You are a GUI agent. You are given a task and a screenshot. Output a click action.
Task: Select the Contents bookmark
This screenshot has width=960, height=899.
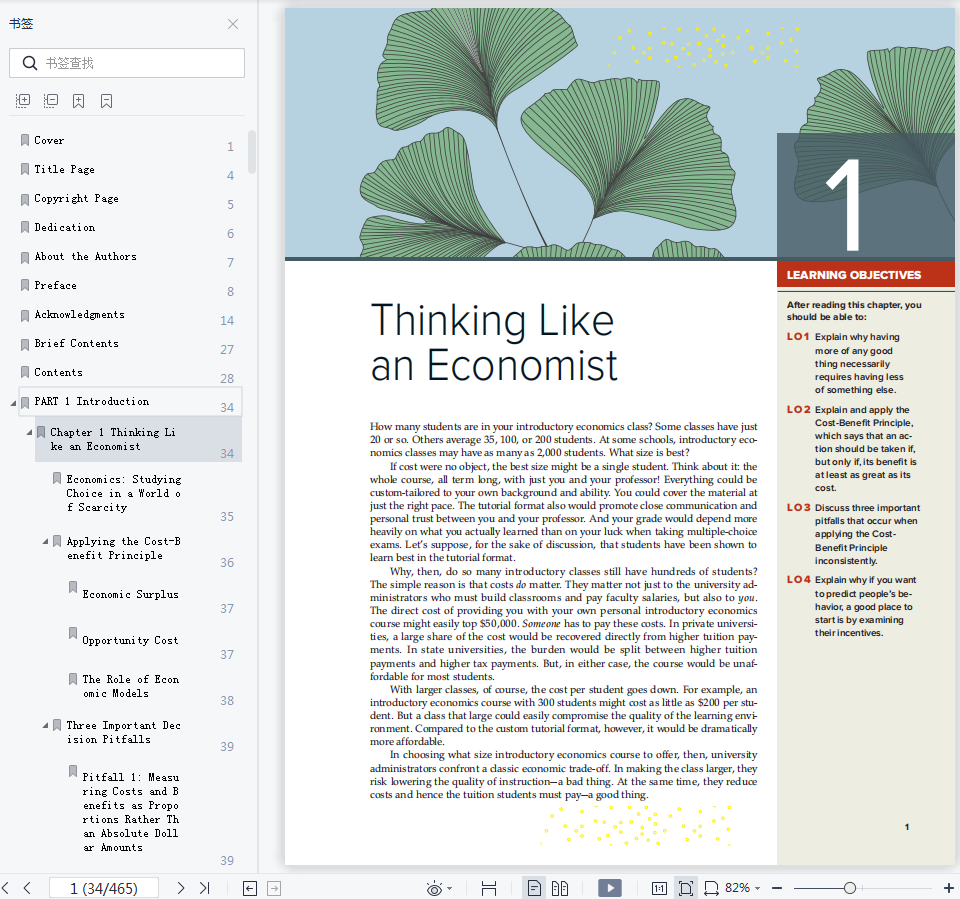click(58, 372)
